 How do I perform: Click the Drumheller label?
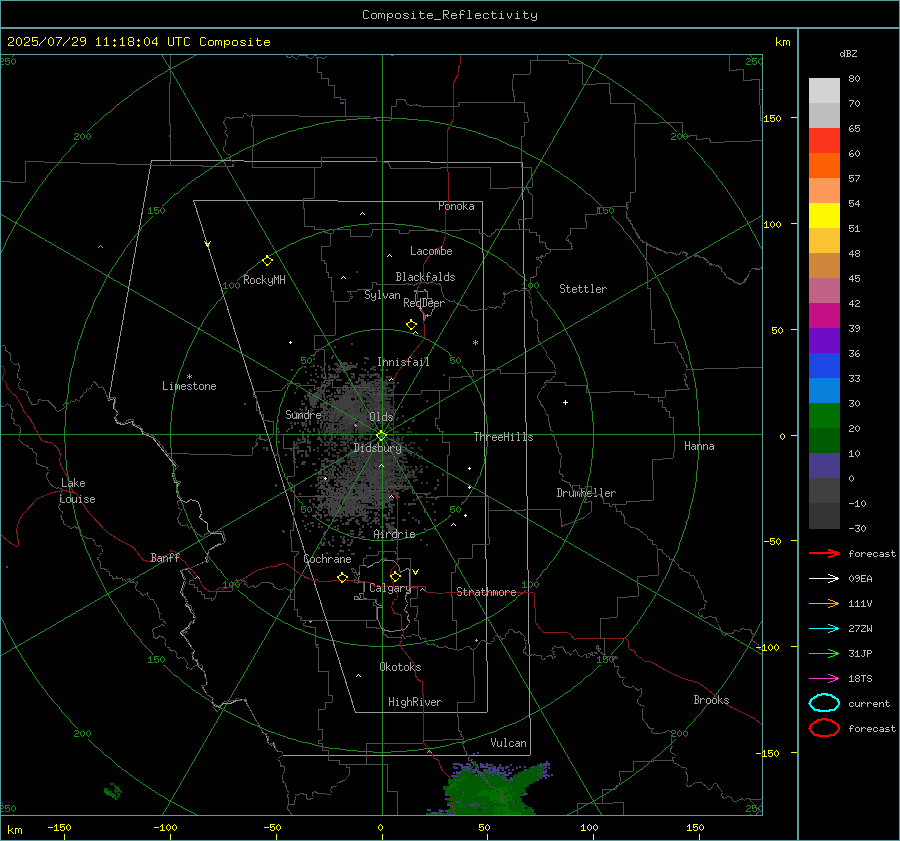coord(586,493)
